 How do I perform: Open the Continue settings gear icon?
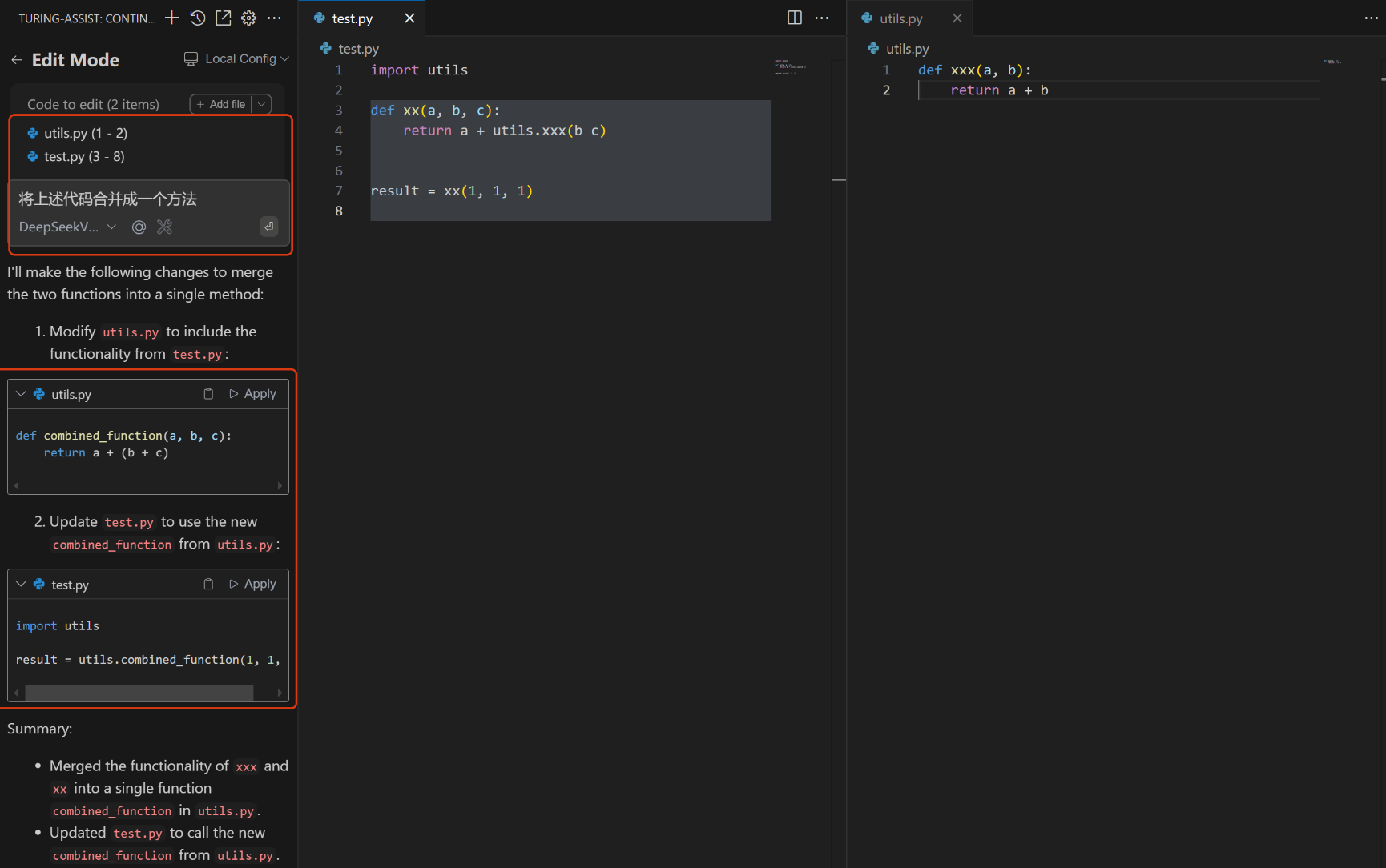pyautogui.click(x=249, y=18)
